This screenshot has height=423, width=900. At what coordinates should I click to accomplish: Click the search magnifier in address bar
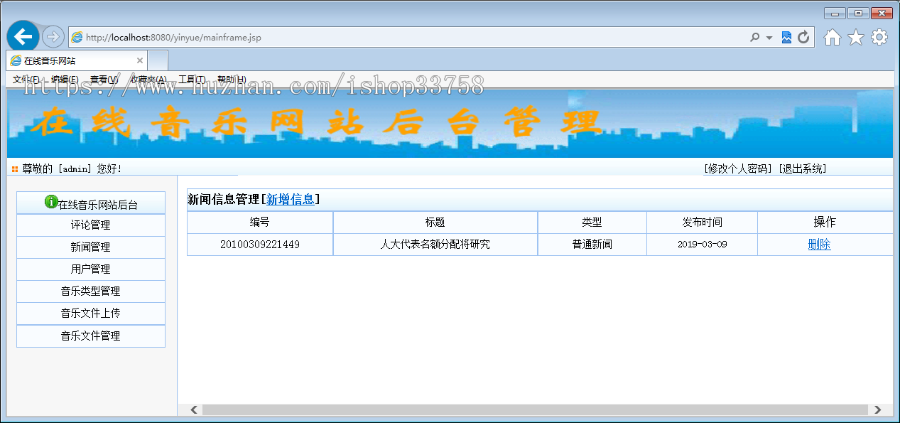coord(755,37)
